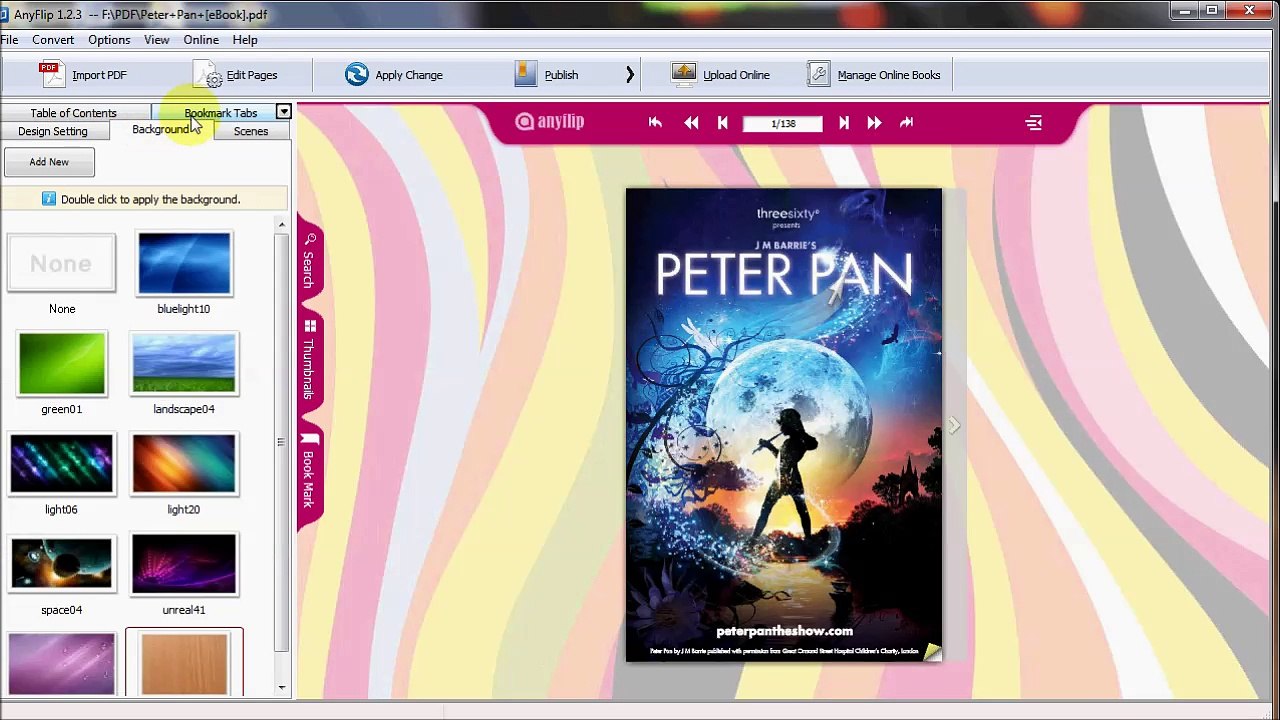
Task: Switch to the Design Setting tab
Action: coord(53,131)
